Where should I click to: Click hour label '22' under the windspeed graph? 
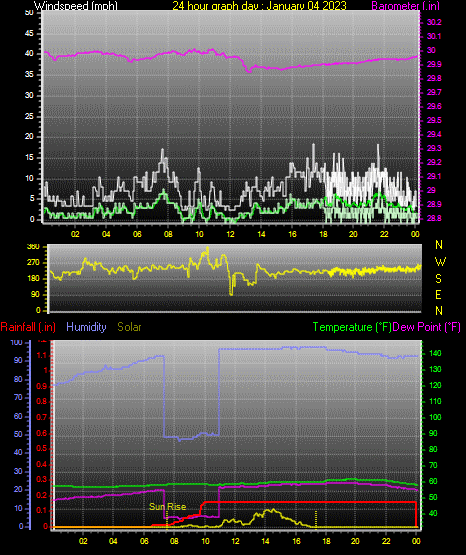[384, 234]
